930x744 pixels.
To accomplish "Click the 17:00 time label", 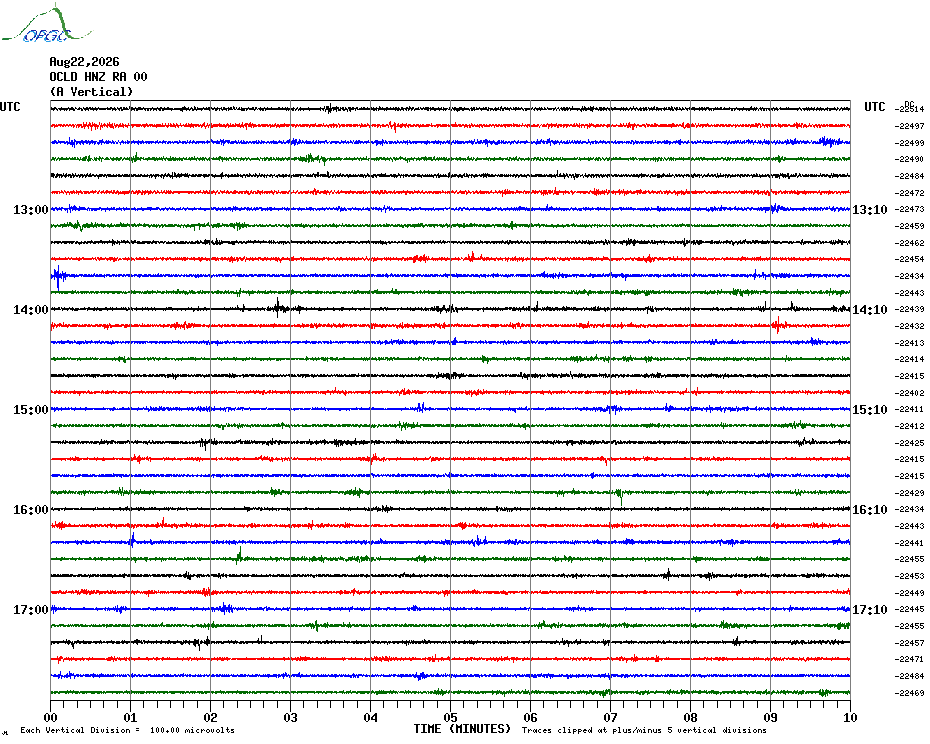I will 31,610.
